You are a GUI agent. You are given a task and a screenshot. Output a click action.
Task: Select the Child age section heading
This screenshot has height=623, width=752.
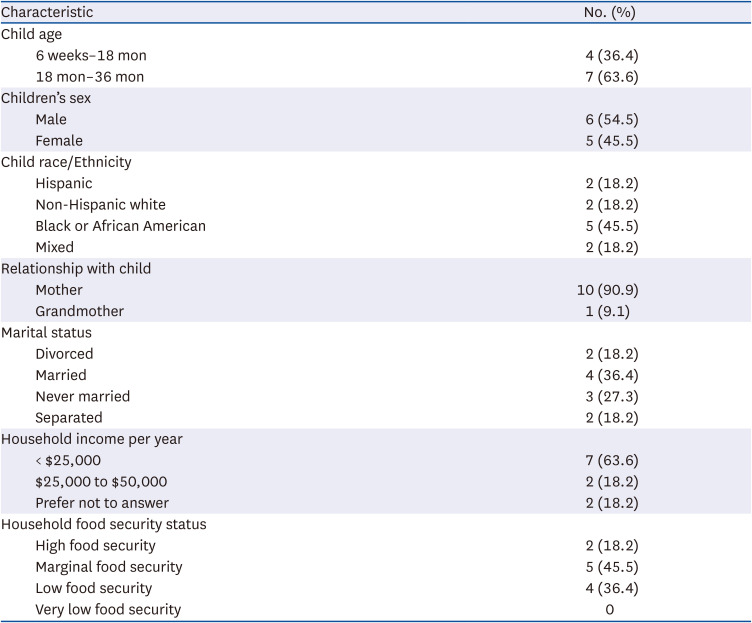click(x=30, y=34)
